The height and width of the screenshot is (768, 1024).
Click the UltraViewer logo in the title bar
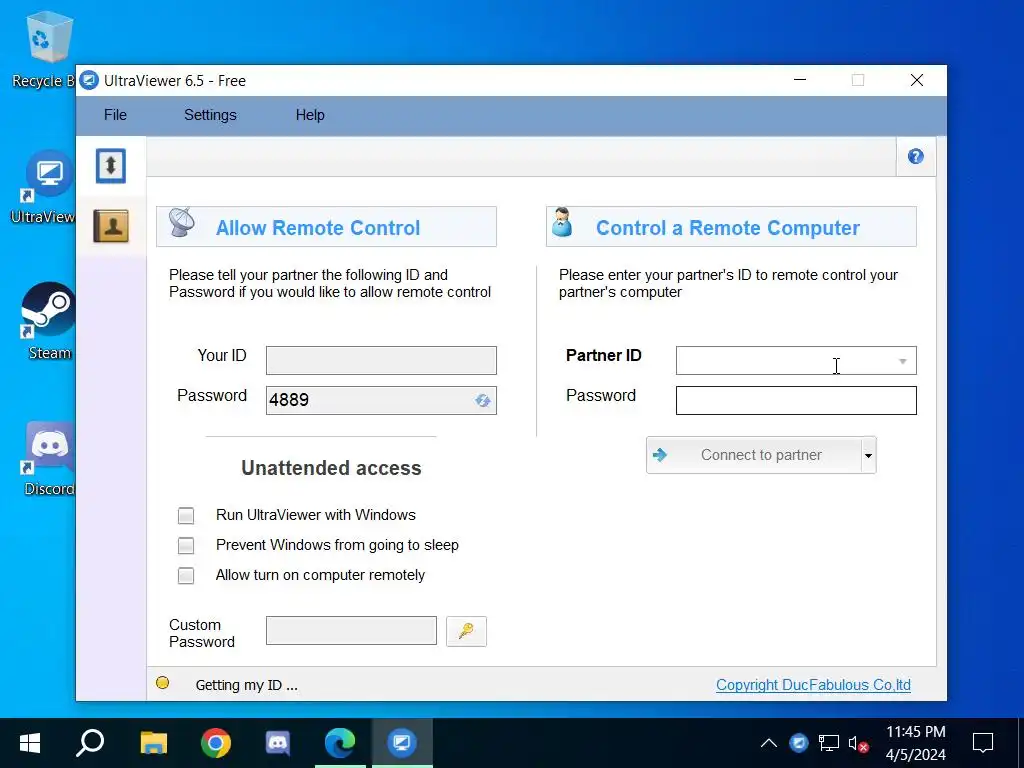(89, 80)
